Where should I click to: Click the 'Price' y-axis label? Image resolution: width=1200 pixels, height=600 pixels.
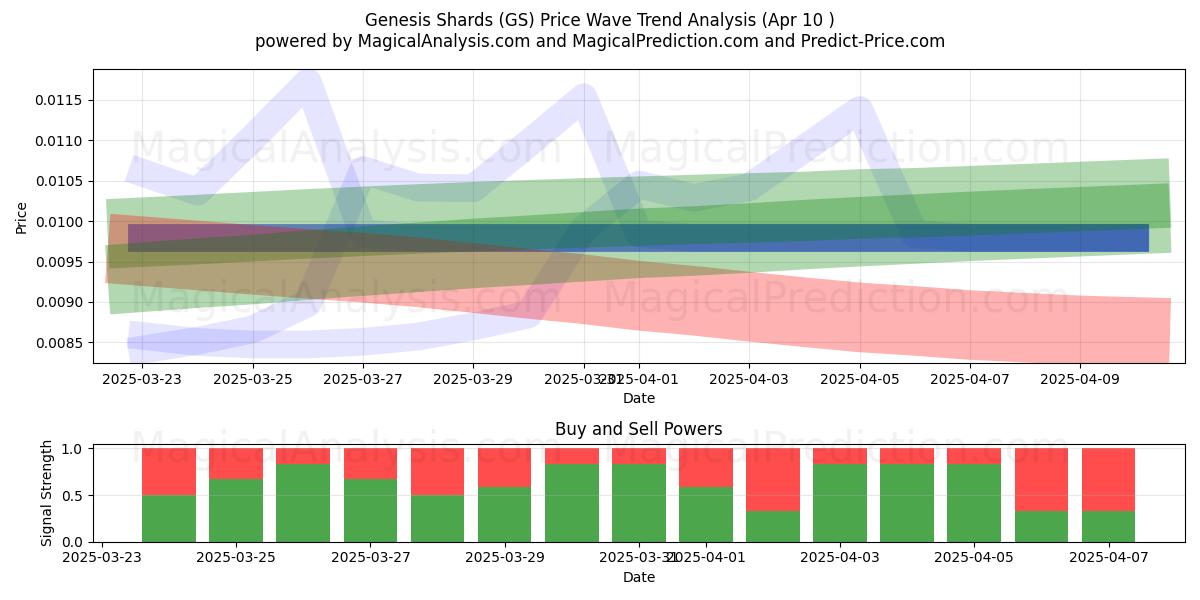22,217
